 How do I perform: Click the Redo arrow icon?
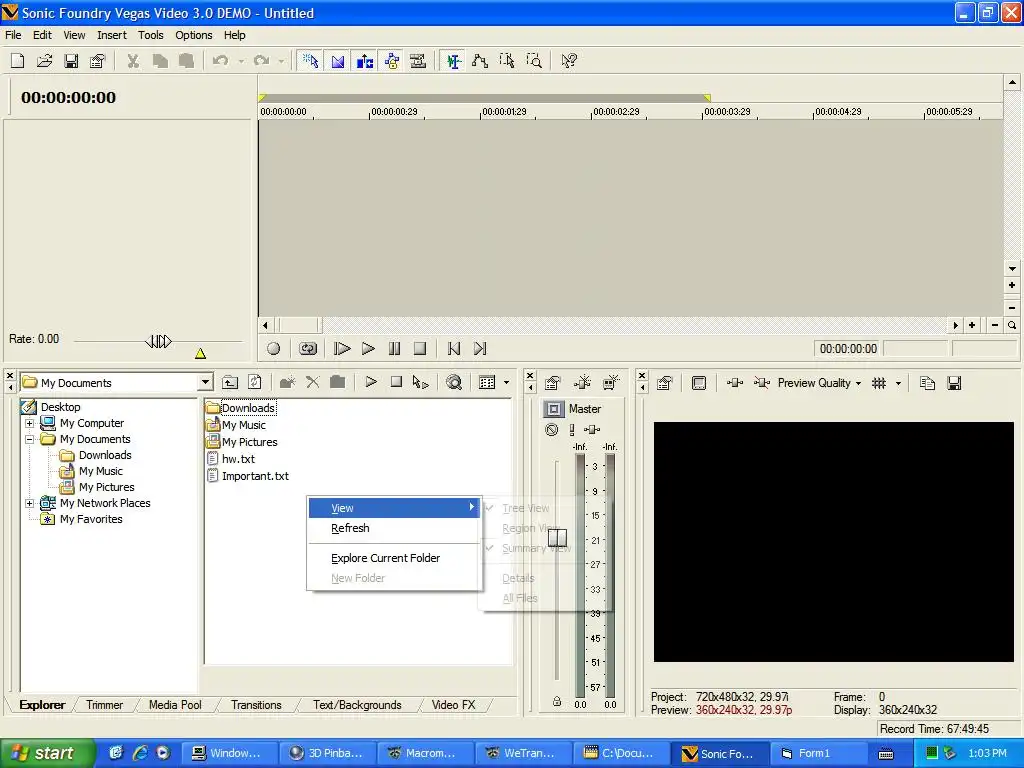click(261, 61)
